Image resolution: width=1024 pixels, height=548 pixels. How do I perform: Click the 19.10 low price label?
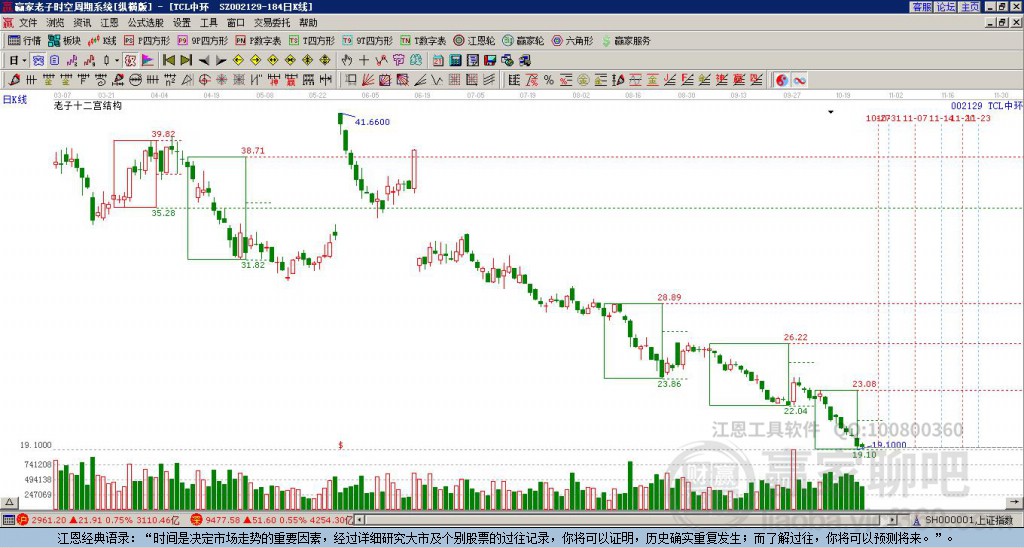tap(865, 455)
